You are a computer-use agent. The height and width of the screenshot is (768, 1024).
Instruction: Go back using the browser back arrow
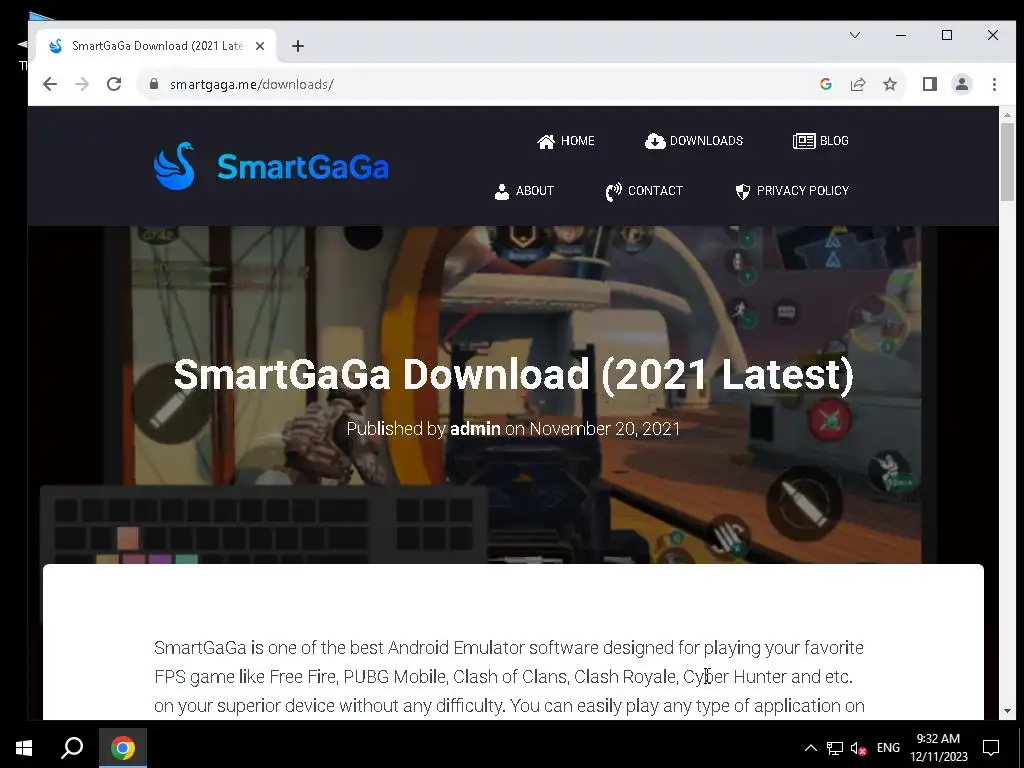[x=50, y=84]
